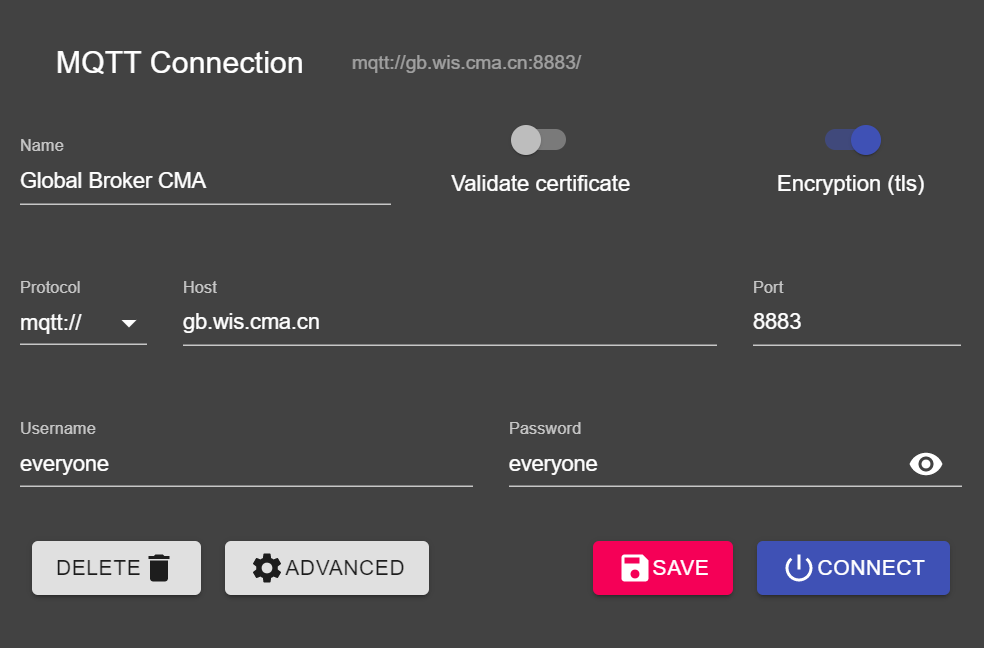Place cursor in the Password field
This screenshot has width=984, height=648.
pyautogui.click(x=700, y=463)
